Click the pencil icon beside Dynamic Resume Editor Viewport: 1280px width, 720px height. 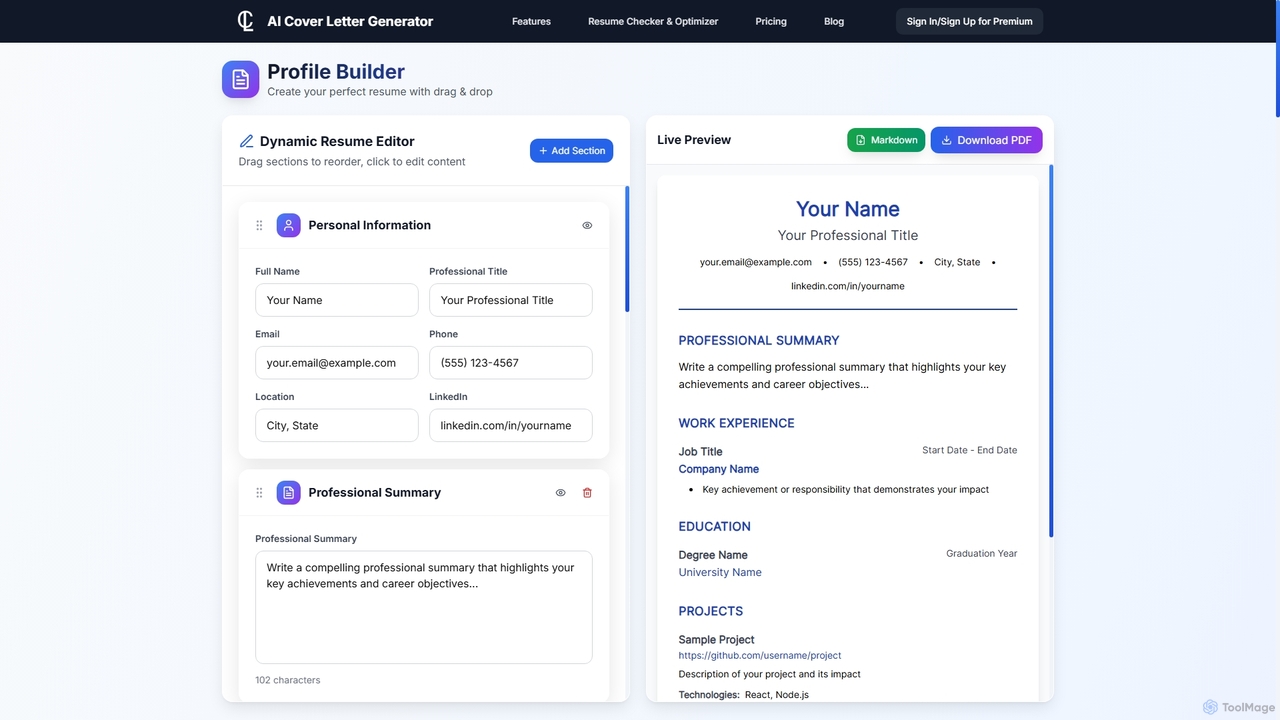(x=246, y=141)
